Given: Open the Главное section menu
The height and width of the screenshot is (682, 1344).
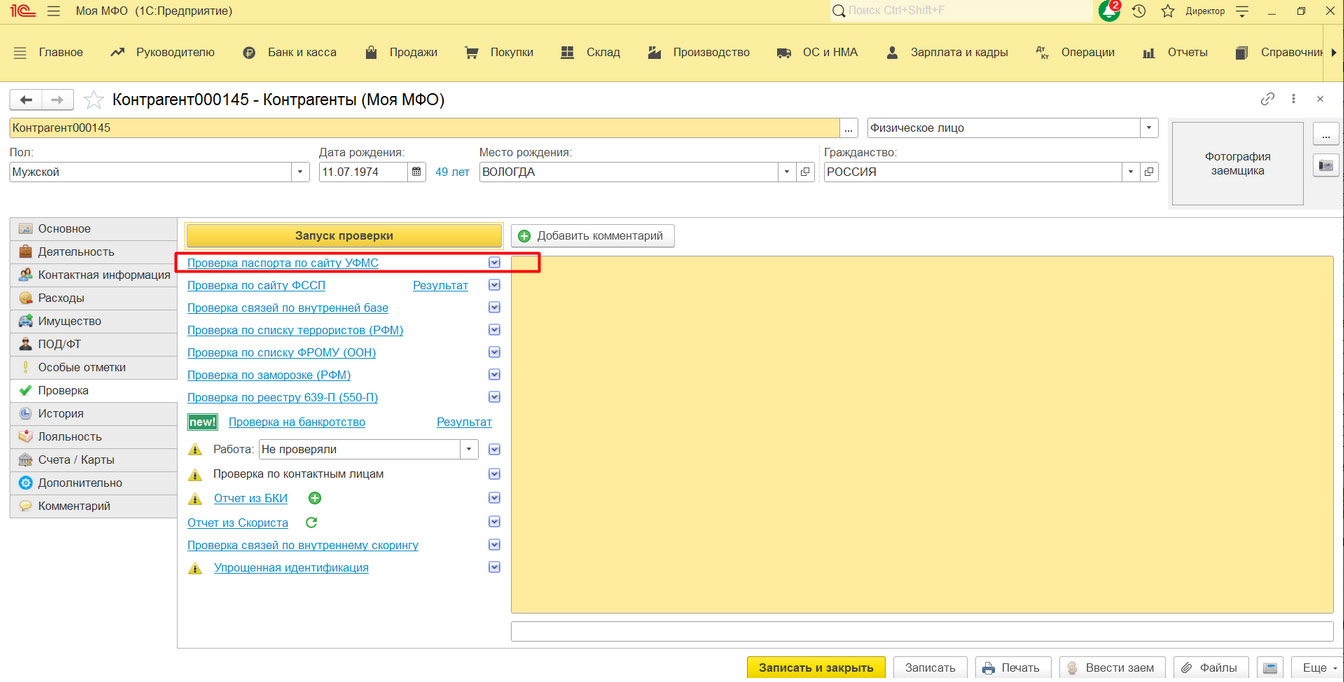Looking at the screenshot, I should pyautogui.click(x=49, y=52).
